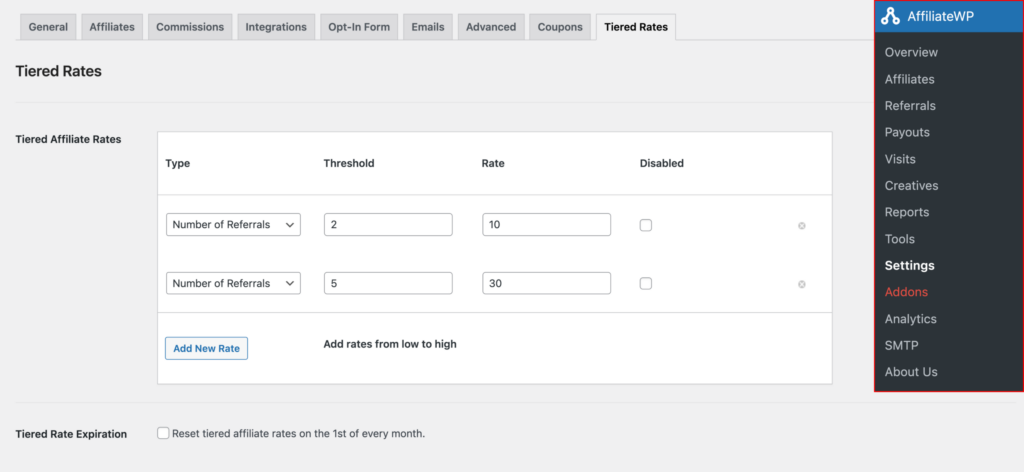The height and width of the screenshot is (472, 1024).
Task: Remove the tier with threshold 2
Action: point(801,225)
